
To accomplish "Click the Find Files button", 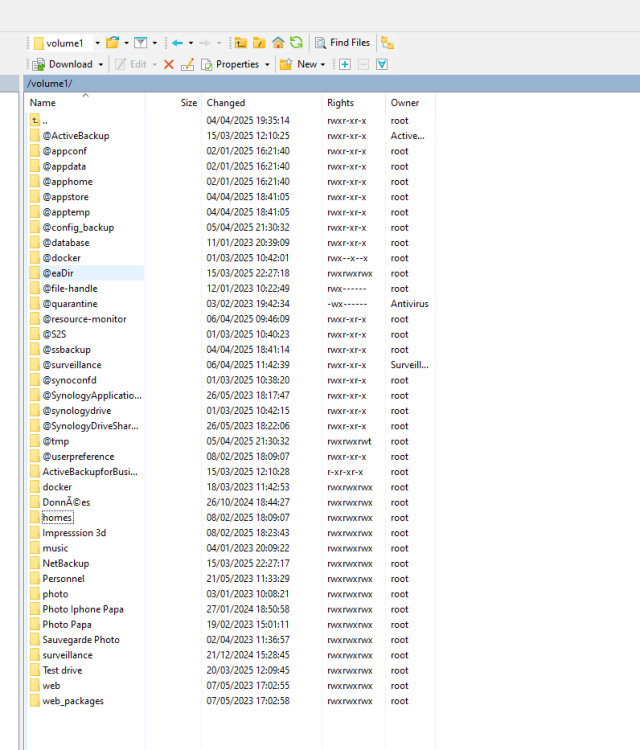I will 342,43.
